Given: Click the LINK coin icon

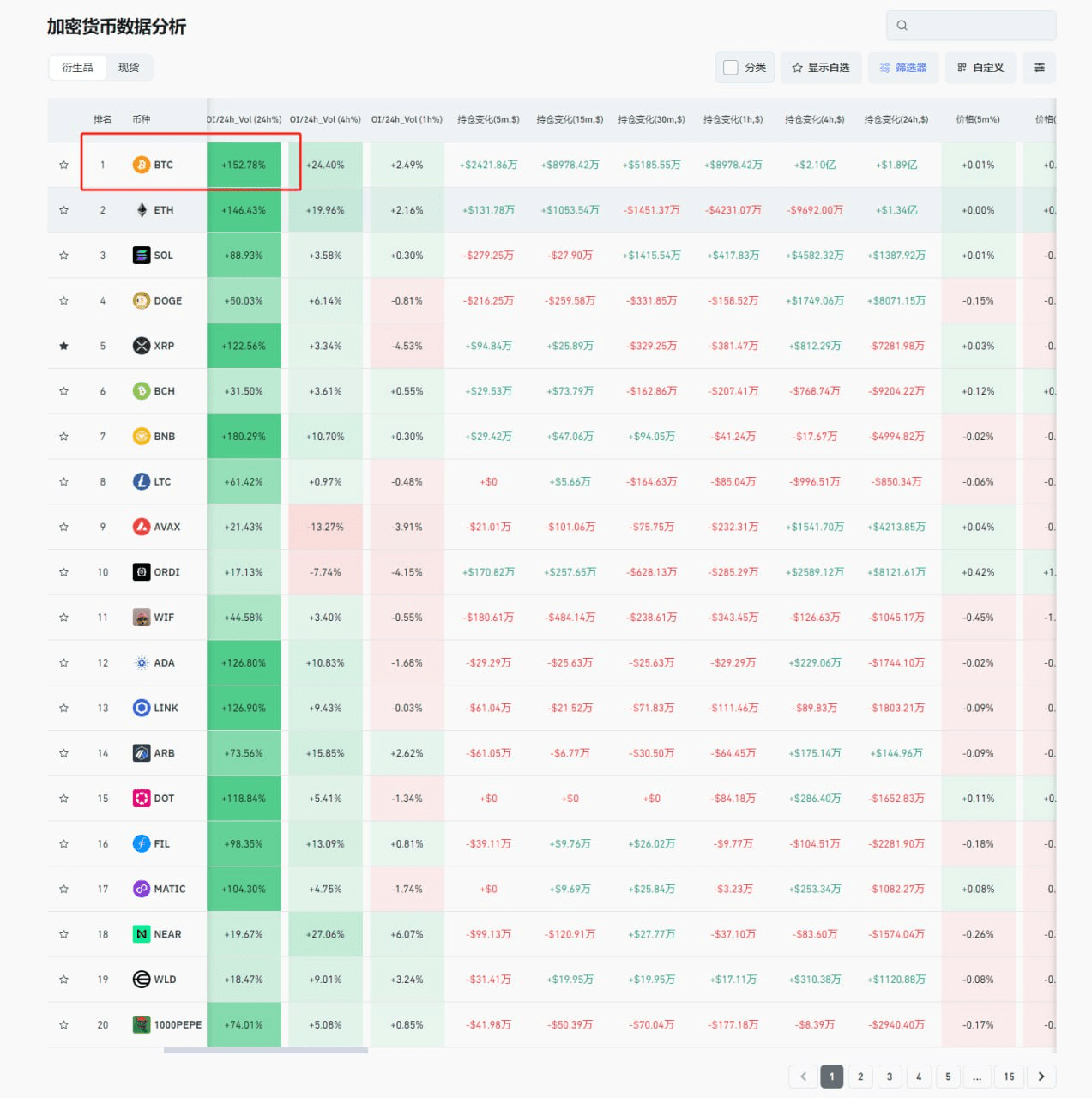Looking at the screenshot, I should click(142, 708).
